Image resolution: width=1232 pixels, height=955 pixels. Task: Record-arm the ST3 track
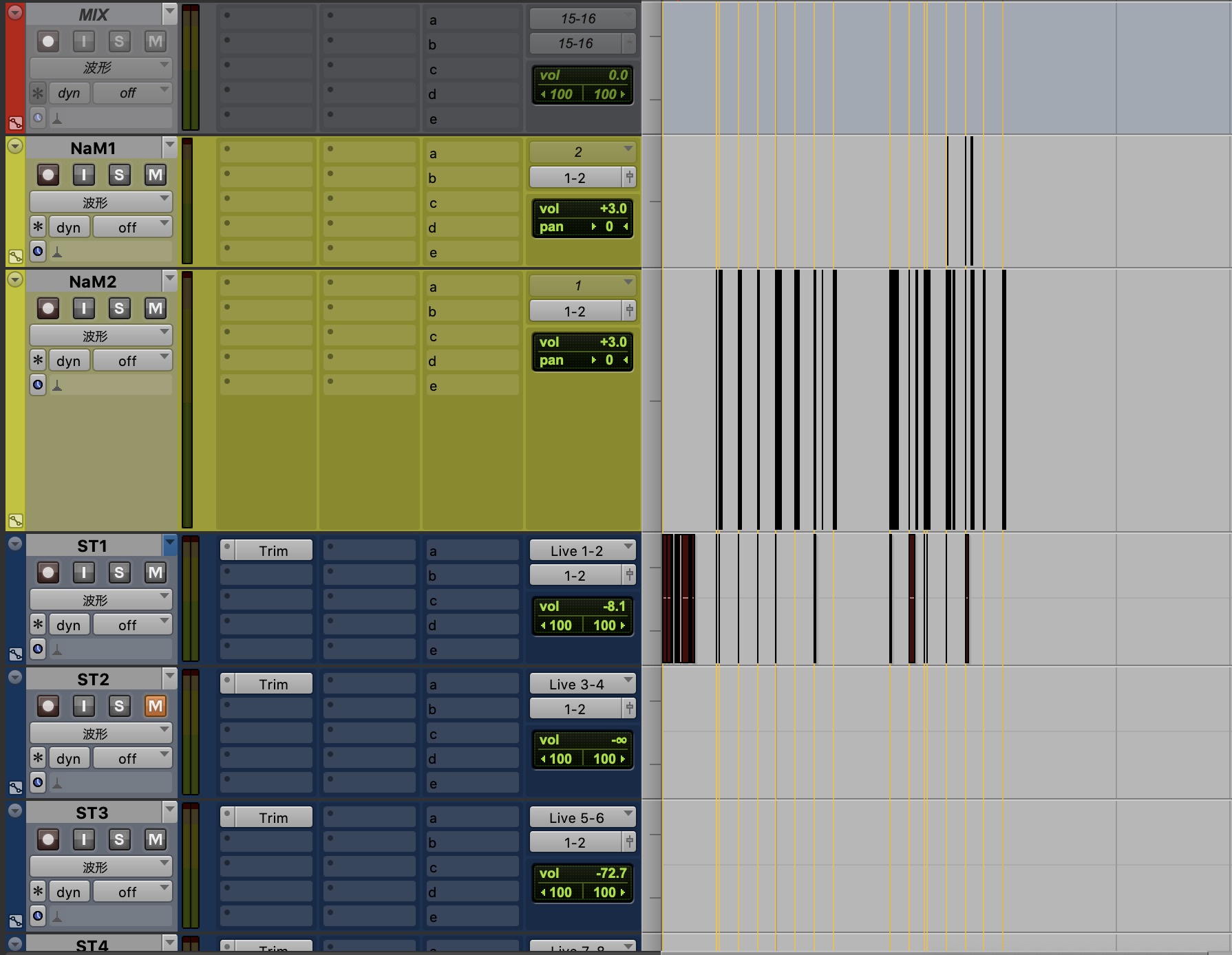(47, 839)
